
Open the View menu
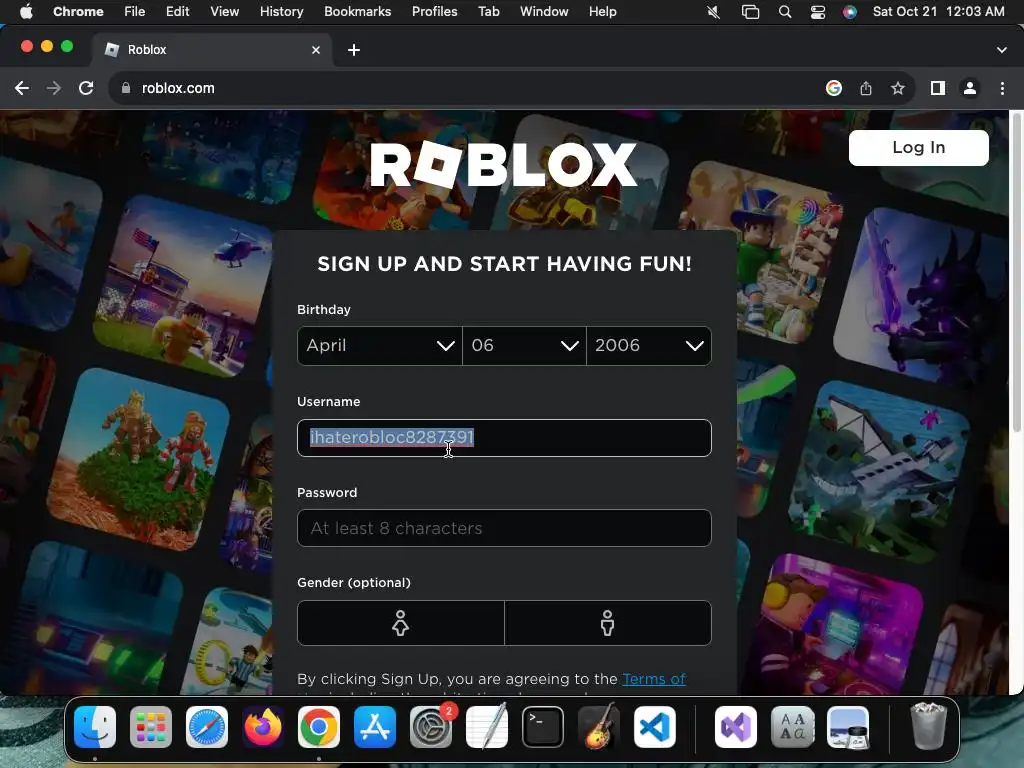224,12
